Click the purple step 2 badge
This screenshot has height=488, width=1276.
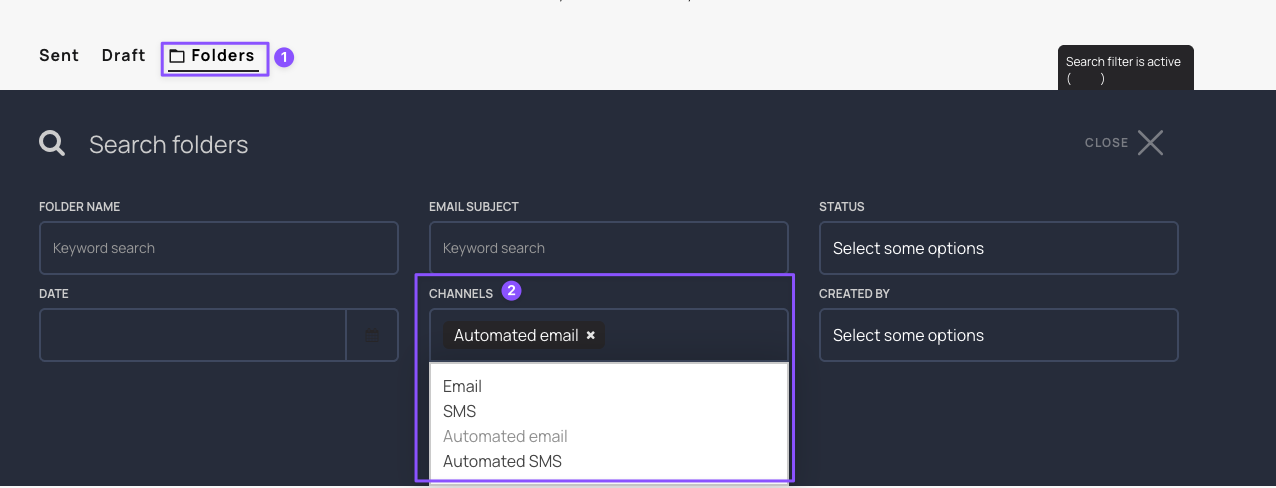511,291
